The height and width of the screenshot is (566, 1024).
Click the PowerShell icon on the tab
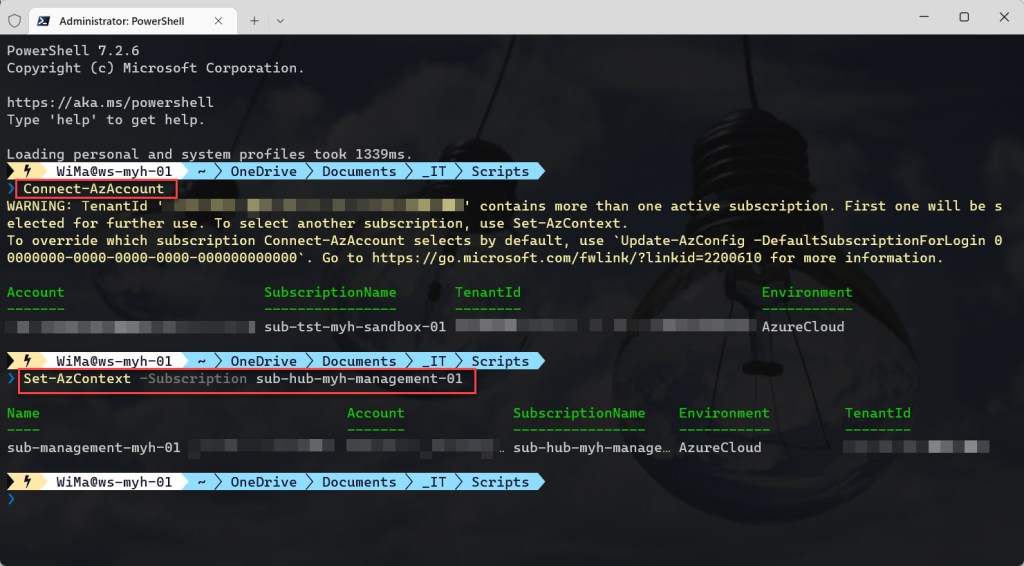point(44,20)
